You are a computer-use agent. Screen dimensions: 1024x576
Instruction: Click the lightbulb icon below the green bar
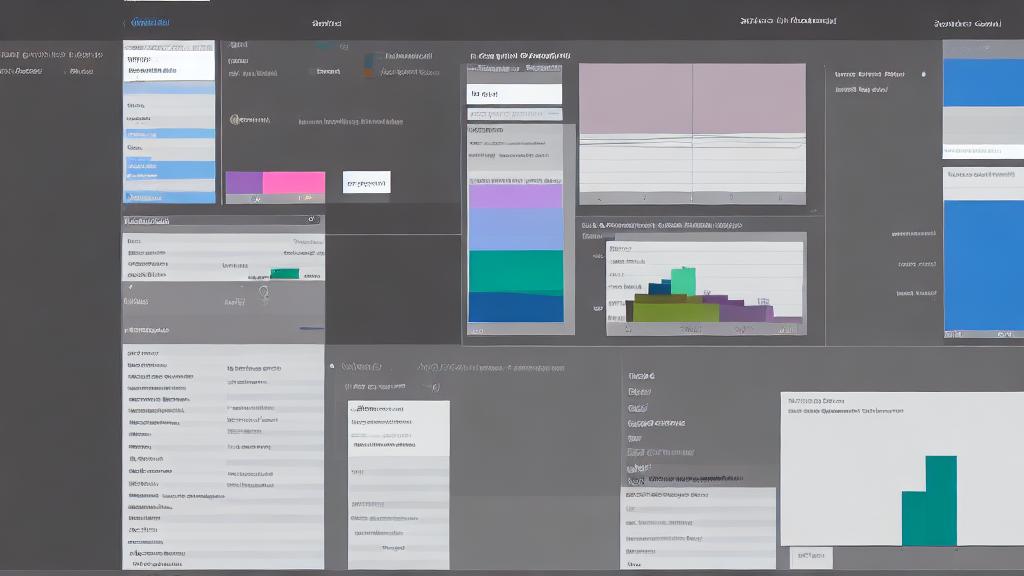tap(264, 293)
